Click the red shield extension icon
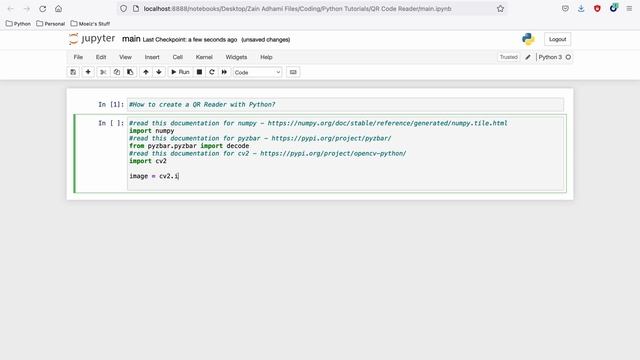 coord(597,9)
